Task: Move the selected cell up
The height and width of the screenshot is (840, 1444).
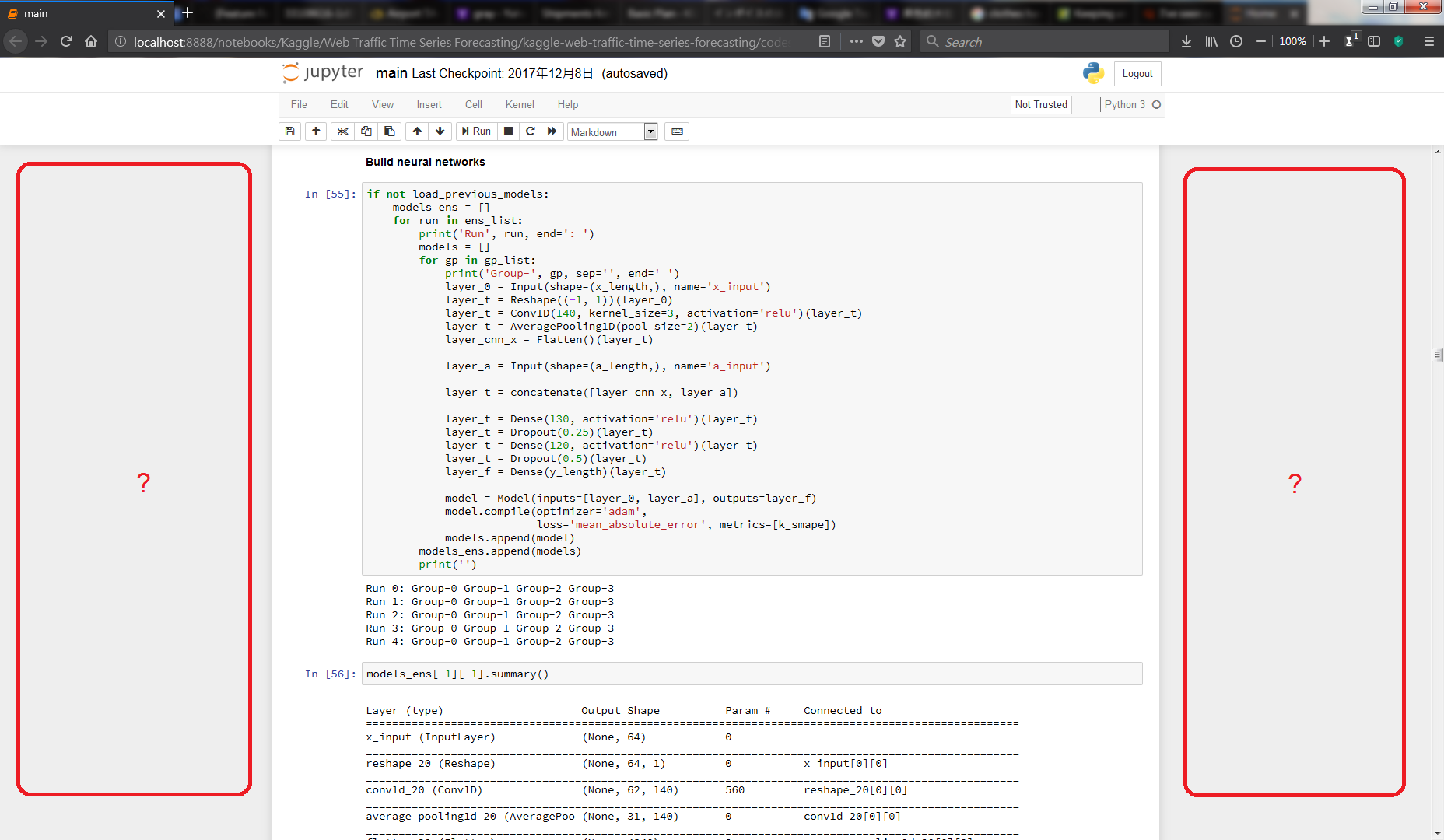Action: click(417, 131)
